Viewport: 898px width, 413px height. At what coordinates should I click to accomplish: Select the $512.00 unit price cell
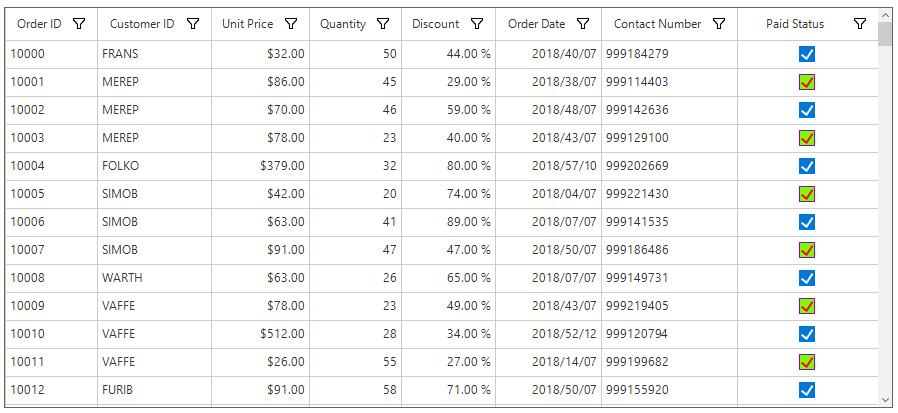click(x=261, y=334)
